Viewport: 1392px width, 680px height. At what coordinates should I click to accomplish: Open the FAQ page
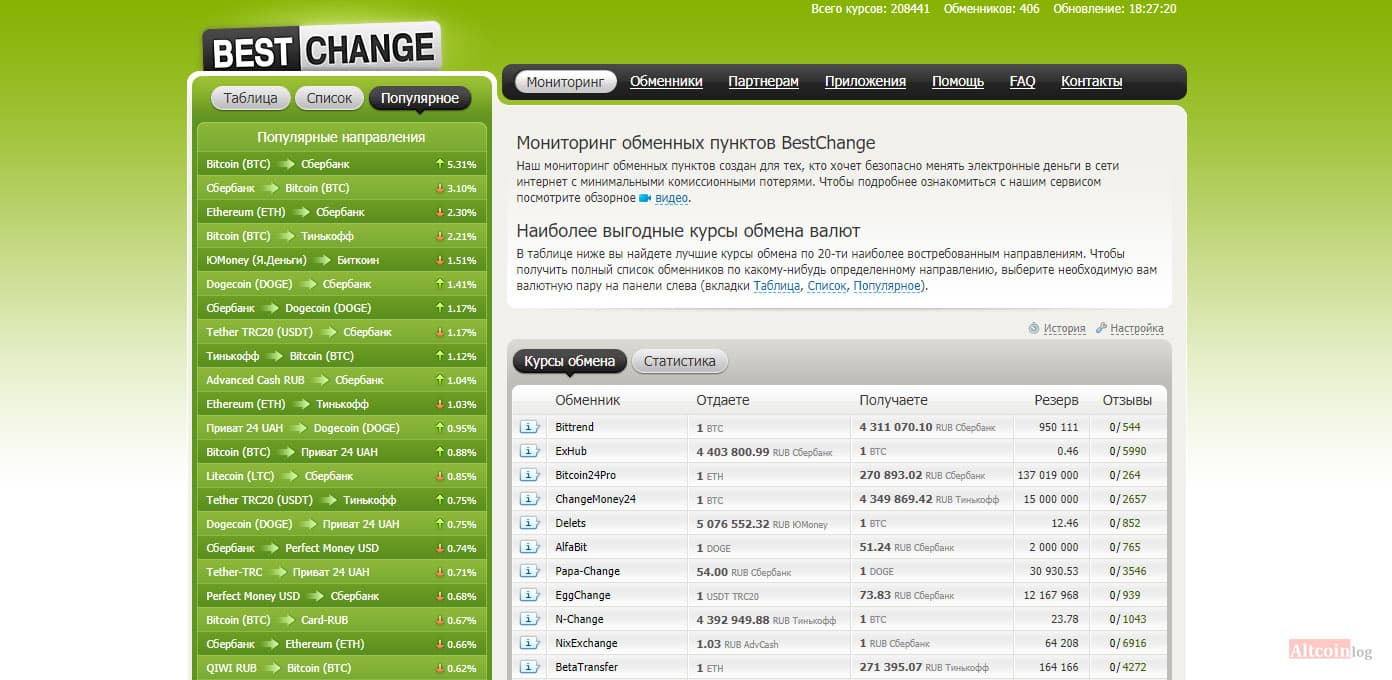pos(1022,82)
